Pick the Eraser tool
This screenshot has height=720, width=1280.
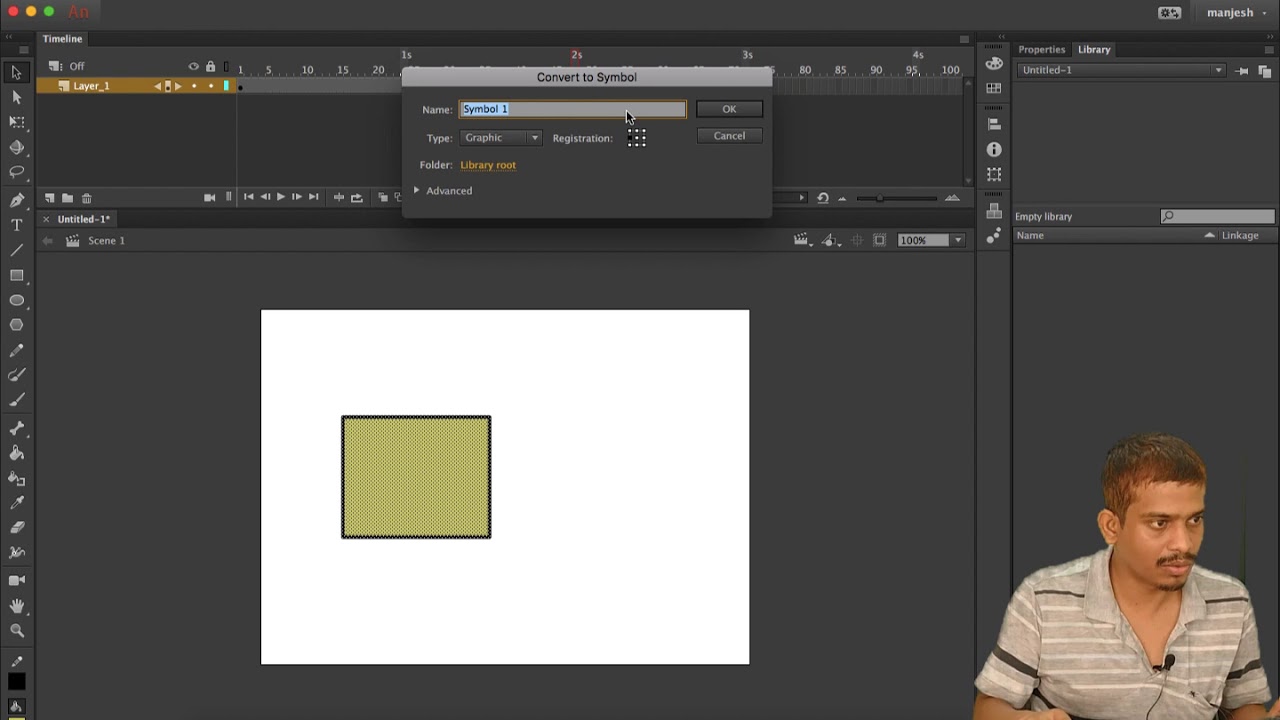(17, 527)
